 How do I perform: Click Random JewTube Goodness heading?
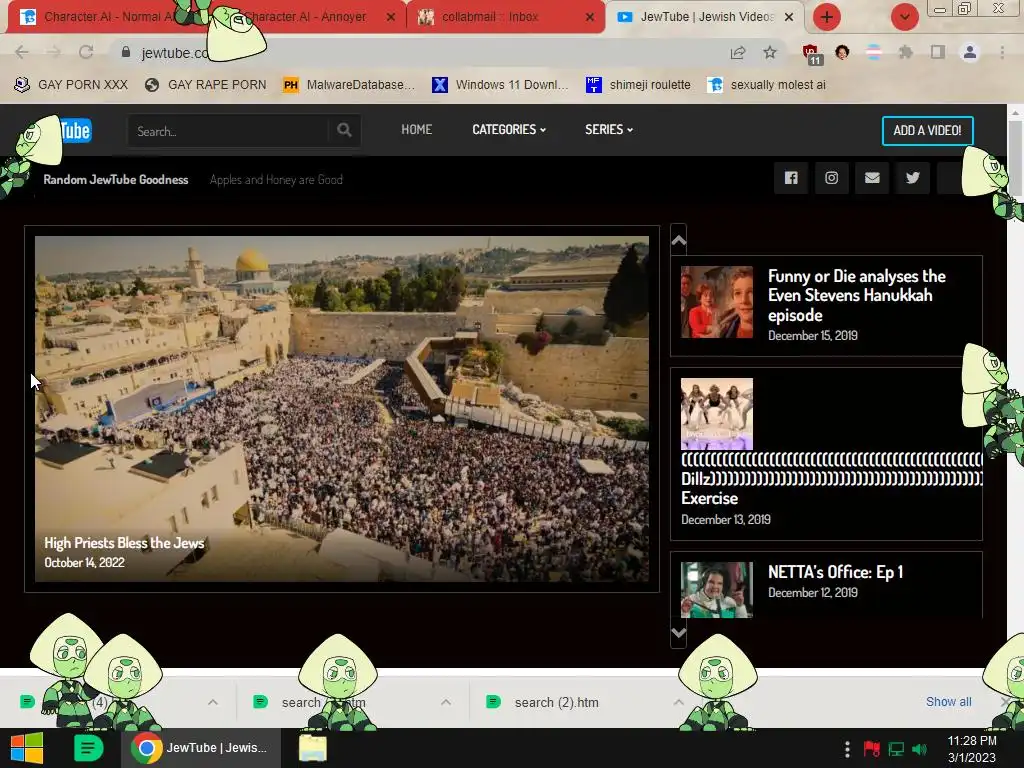coord(116,180)
